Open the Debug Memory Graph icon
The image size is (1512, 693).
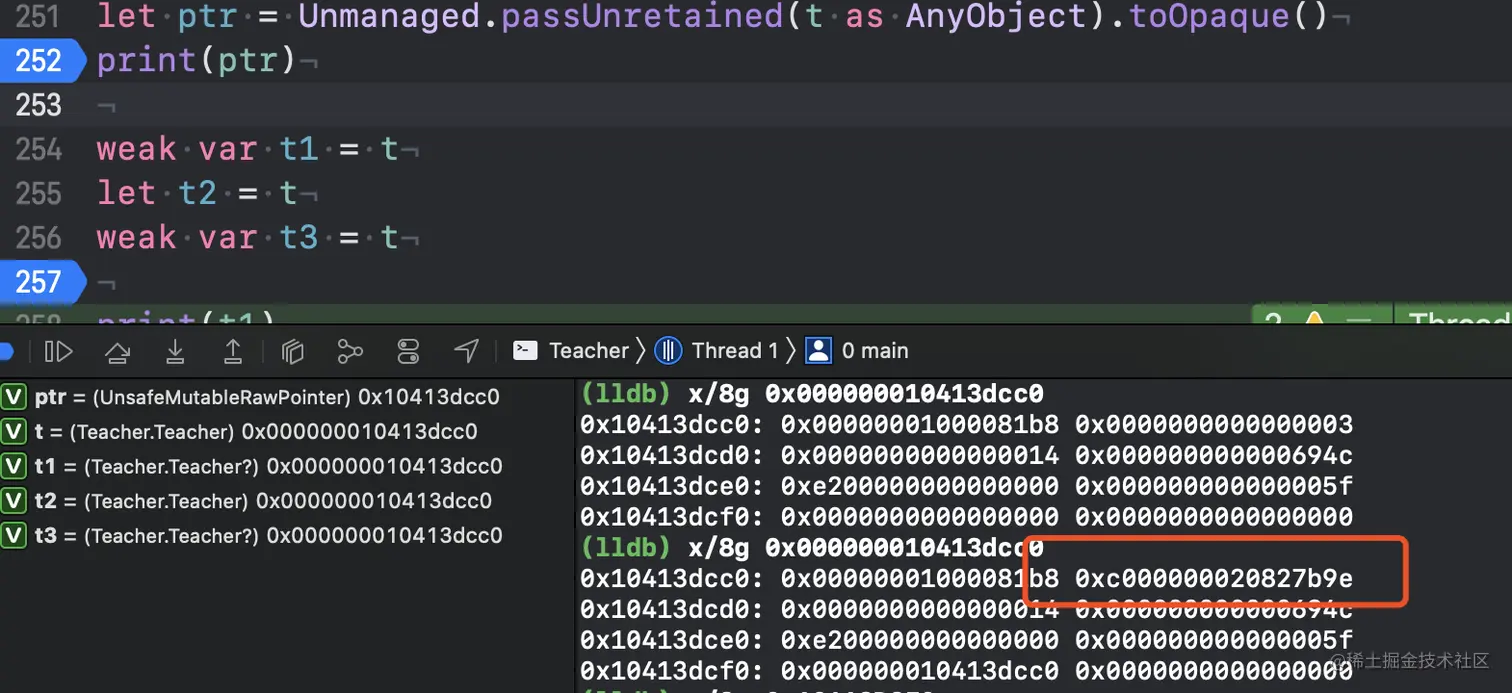[x=350, y=351]
